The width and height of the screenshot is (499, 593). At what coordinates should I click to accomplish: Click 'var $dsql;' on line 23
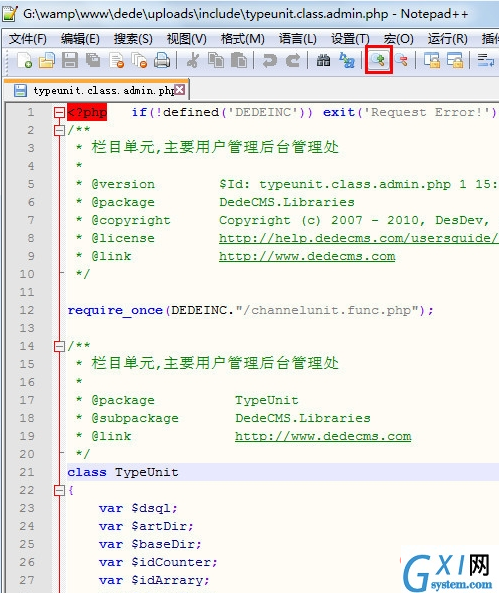(x=138, y=508)
